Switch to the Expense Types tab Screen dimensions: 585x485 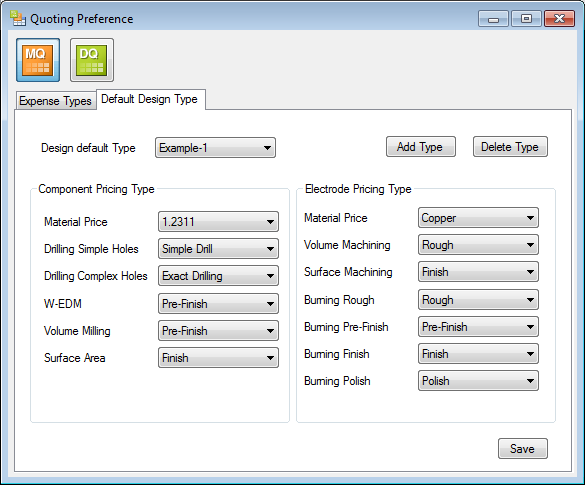click(x=55, y=101)
